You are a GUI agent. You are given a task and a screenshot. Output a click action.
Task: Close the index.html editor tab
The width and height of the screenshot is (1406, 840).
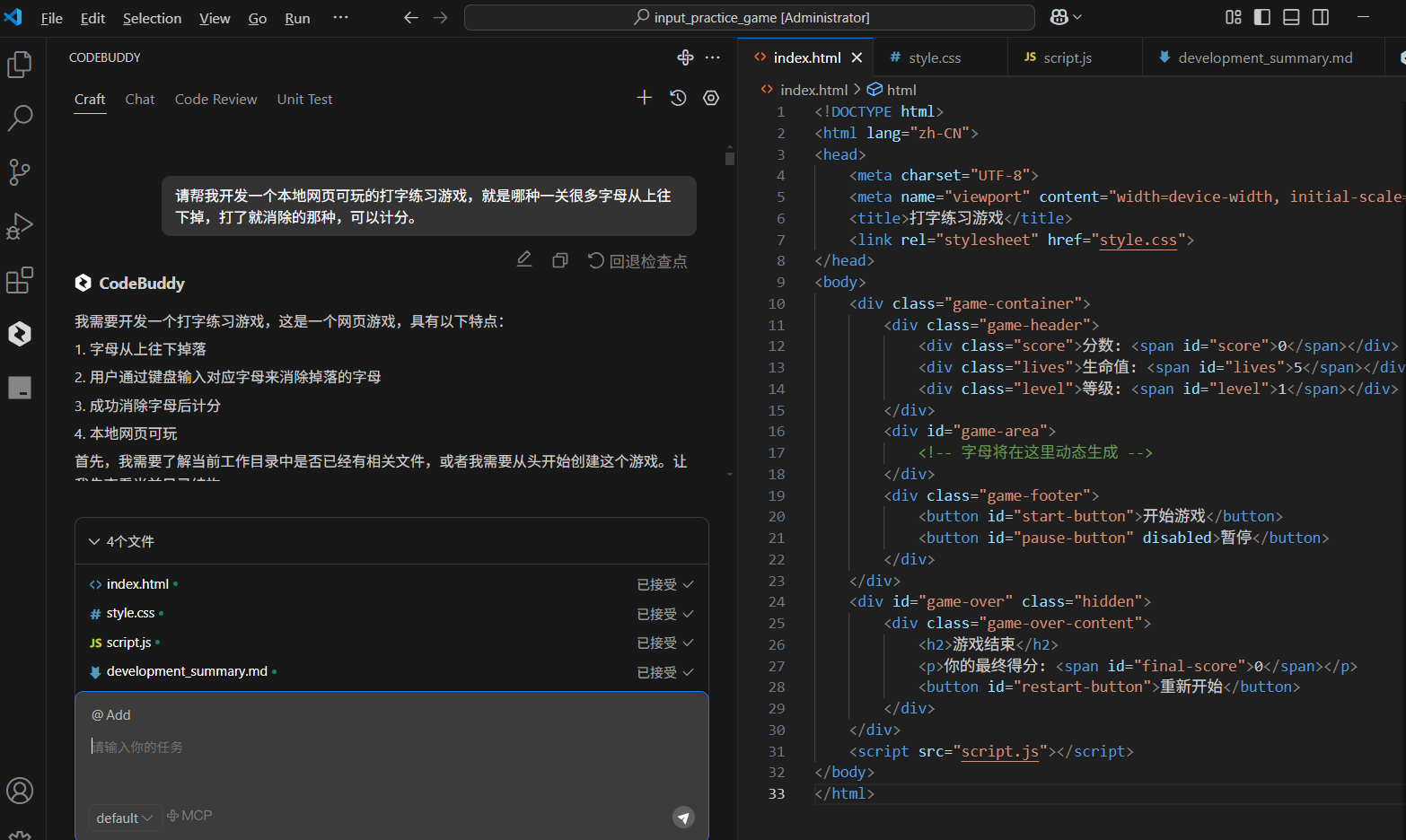point(857,57)
